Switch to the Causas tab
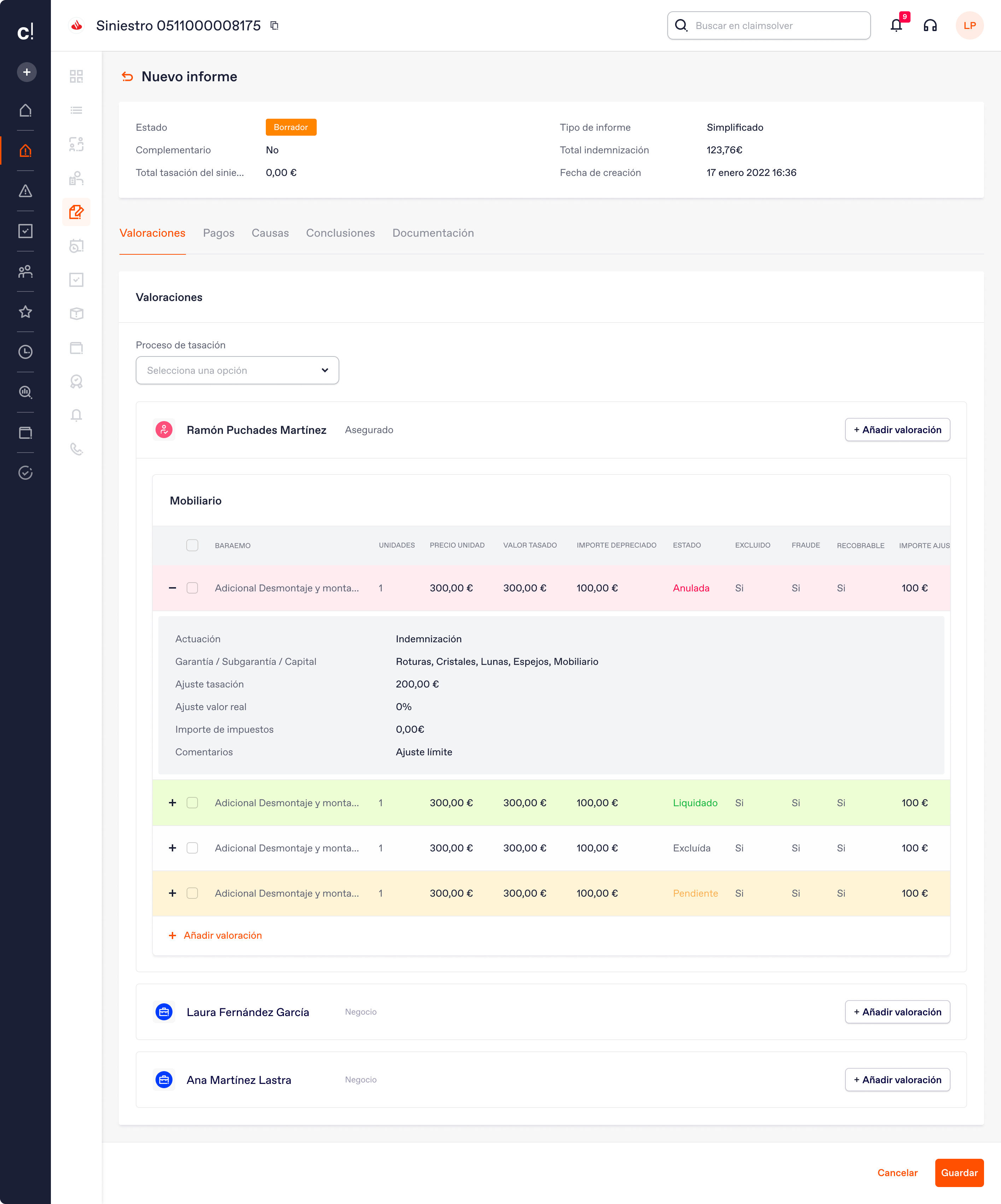This screenshot has height=1204, width=1001. pos(270,234)
